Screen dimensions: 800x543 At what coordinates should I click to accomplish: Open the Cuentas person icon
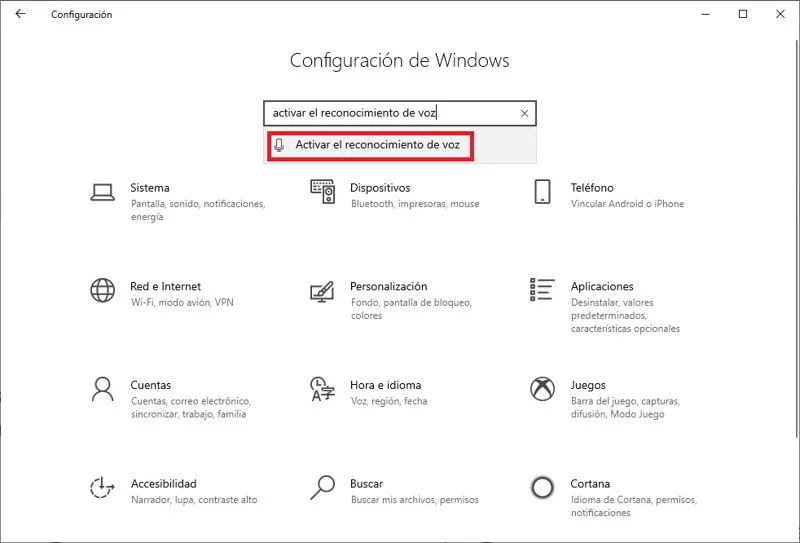click(102, 389)
